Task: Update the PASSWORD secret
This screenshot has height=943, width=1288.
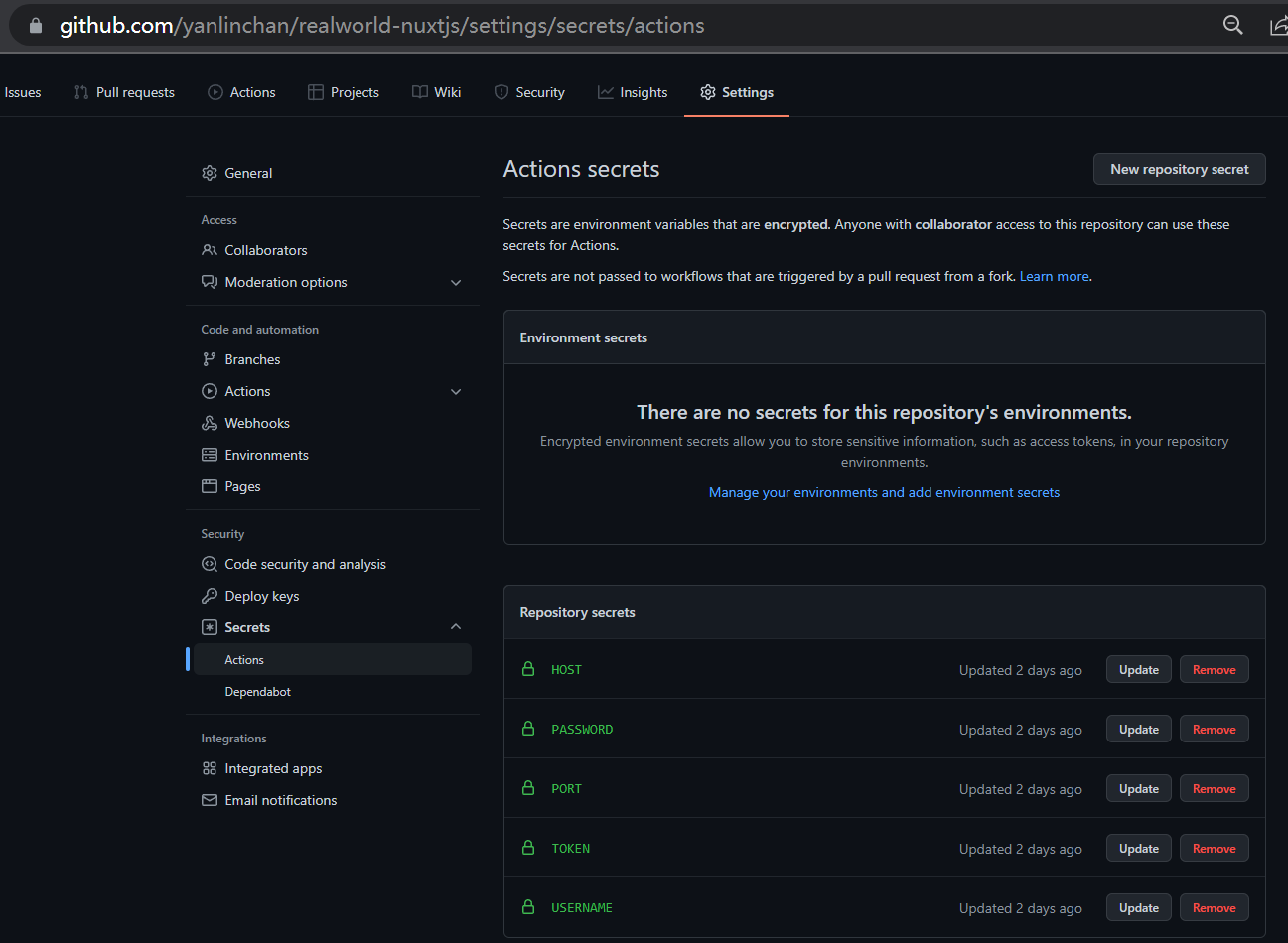Action: click(x=1139, y=730)
